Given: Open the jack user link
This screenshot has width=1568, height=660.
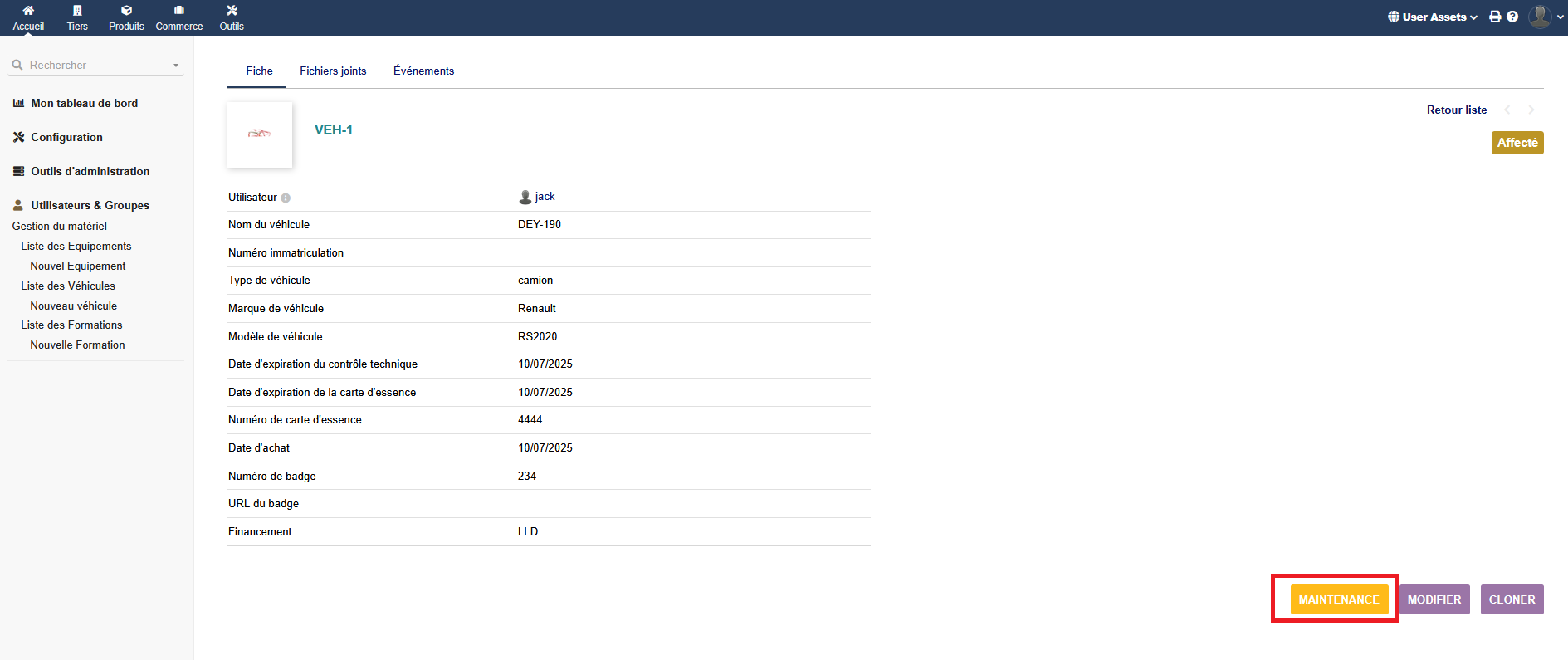Looking at the screenshot, I should (545, 197).
